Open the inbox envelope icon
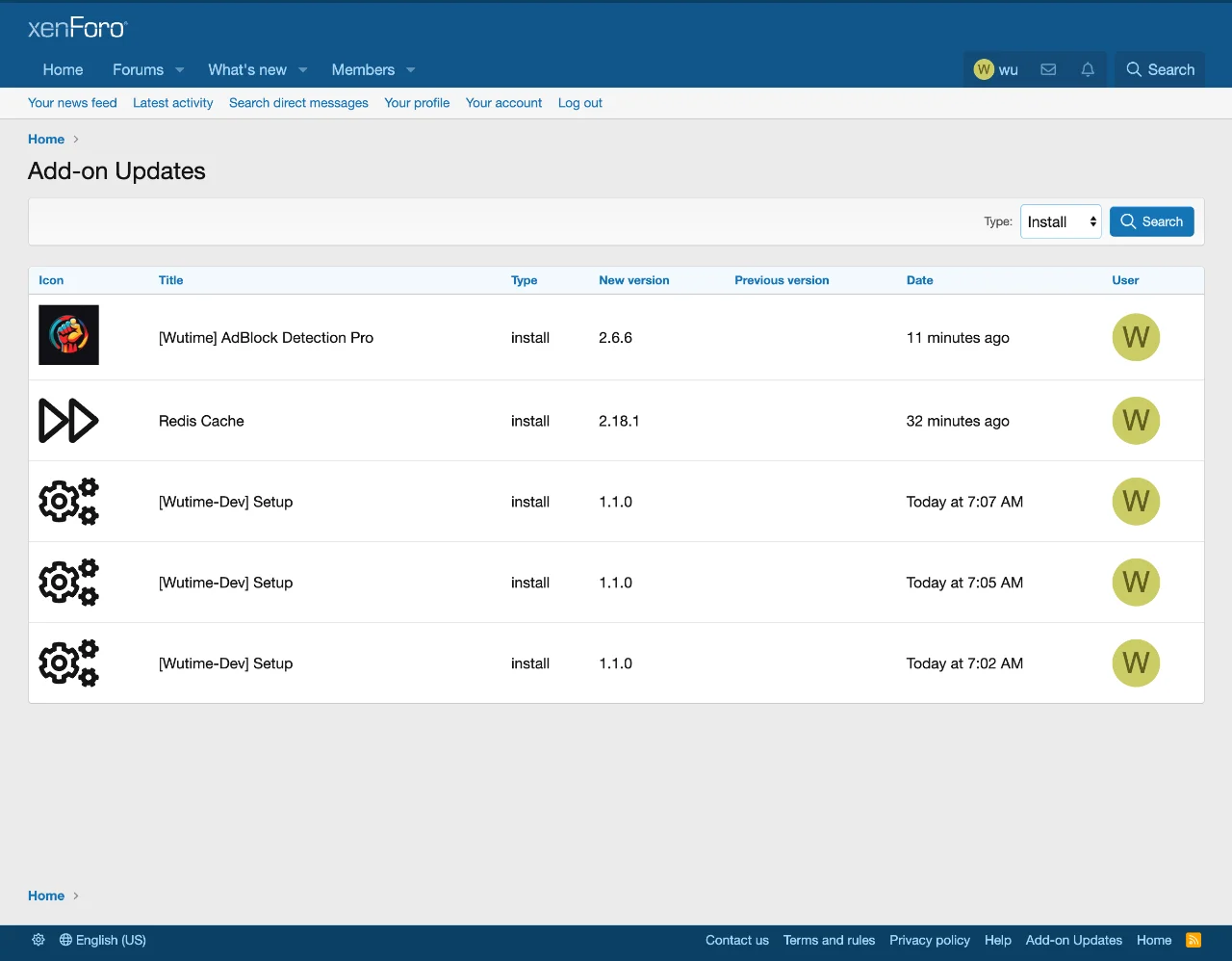1232x961 pixels. [1048, 69]
